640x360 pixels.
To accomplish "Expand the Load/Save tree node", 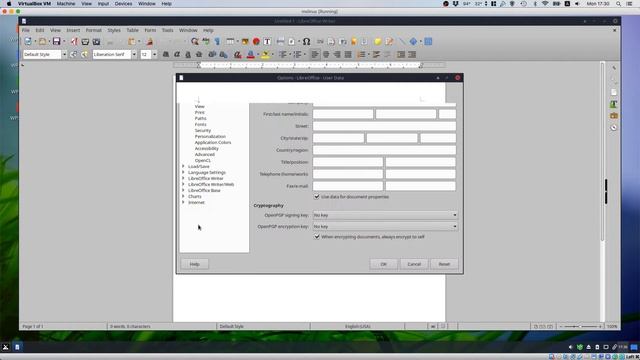I will click(x=183, y=167).
